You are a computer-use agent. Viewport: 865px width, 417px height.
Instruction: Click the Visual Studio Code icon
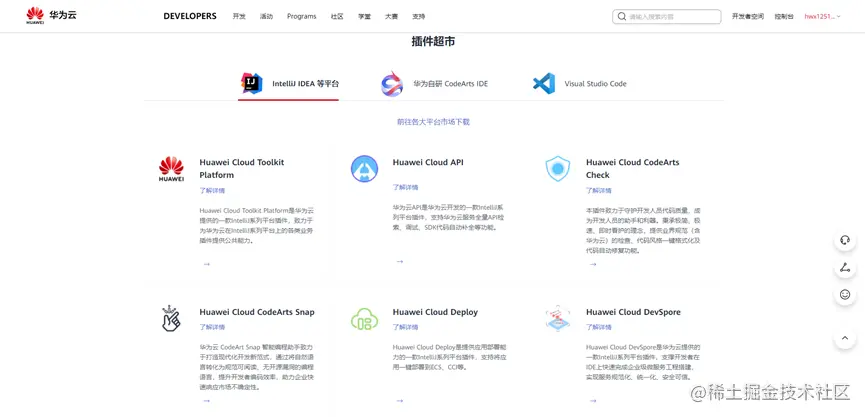pyautogui.click(x=543, y=84)
